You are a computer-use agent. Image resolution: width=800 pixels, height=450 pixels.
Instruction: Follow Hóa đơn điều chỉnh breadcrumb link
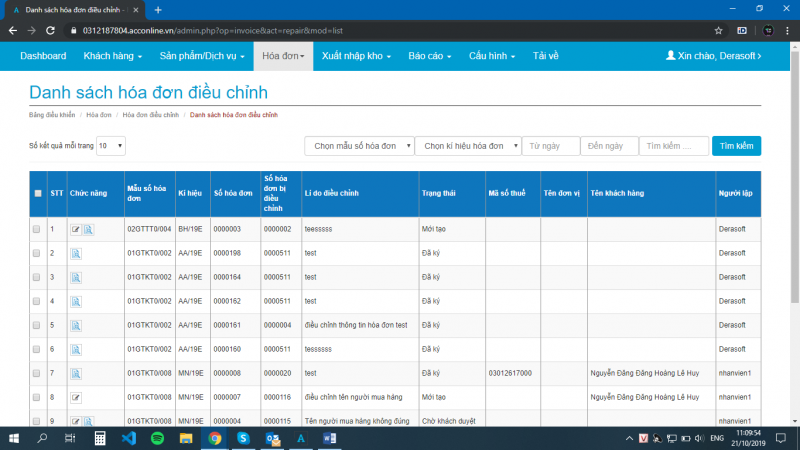tap(151, 115)
